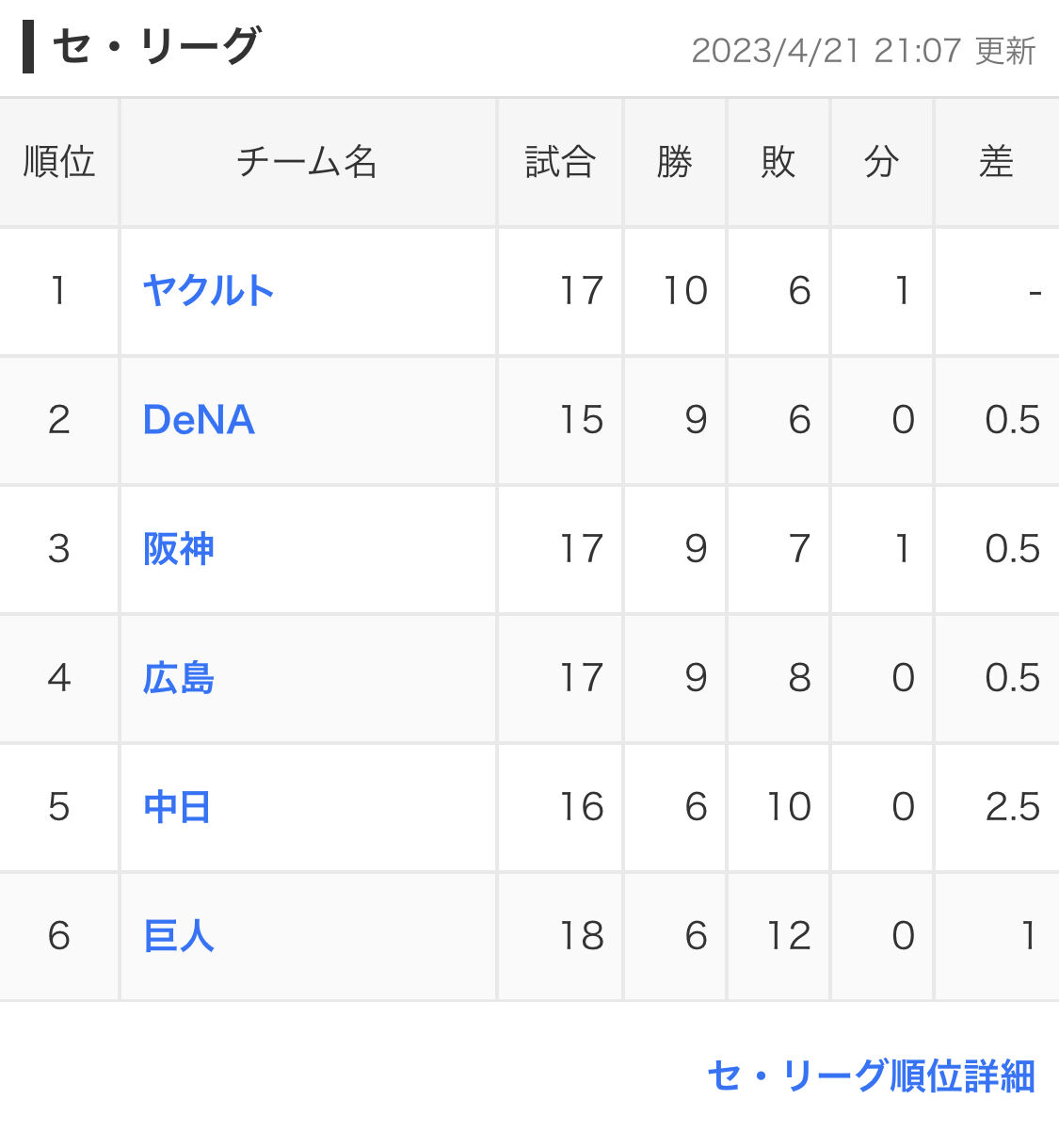Click the セ・リーグ section heading

point(155,46)
